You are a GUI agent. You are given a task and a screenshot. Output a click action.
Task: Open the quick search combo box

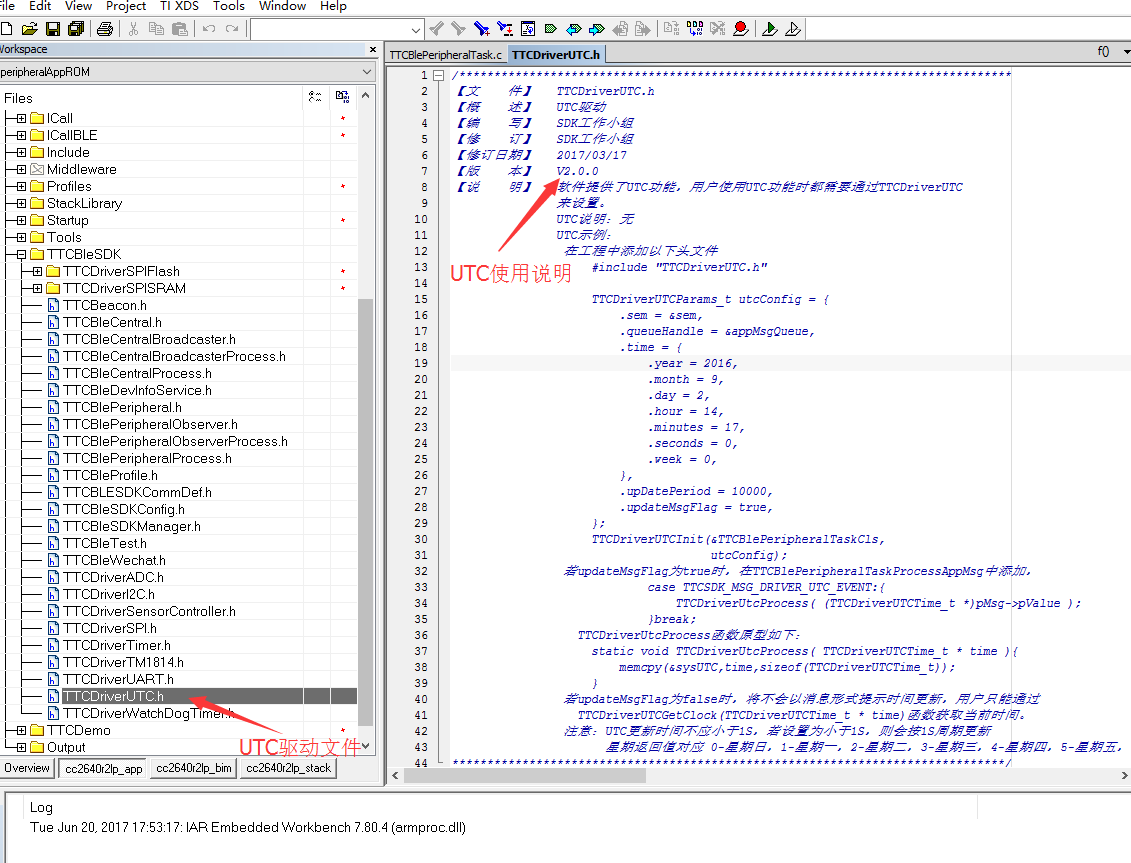tap(336, 30)
